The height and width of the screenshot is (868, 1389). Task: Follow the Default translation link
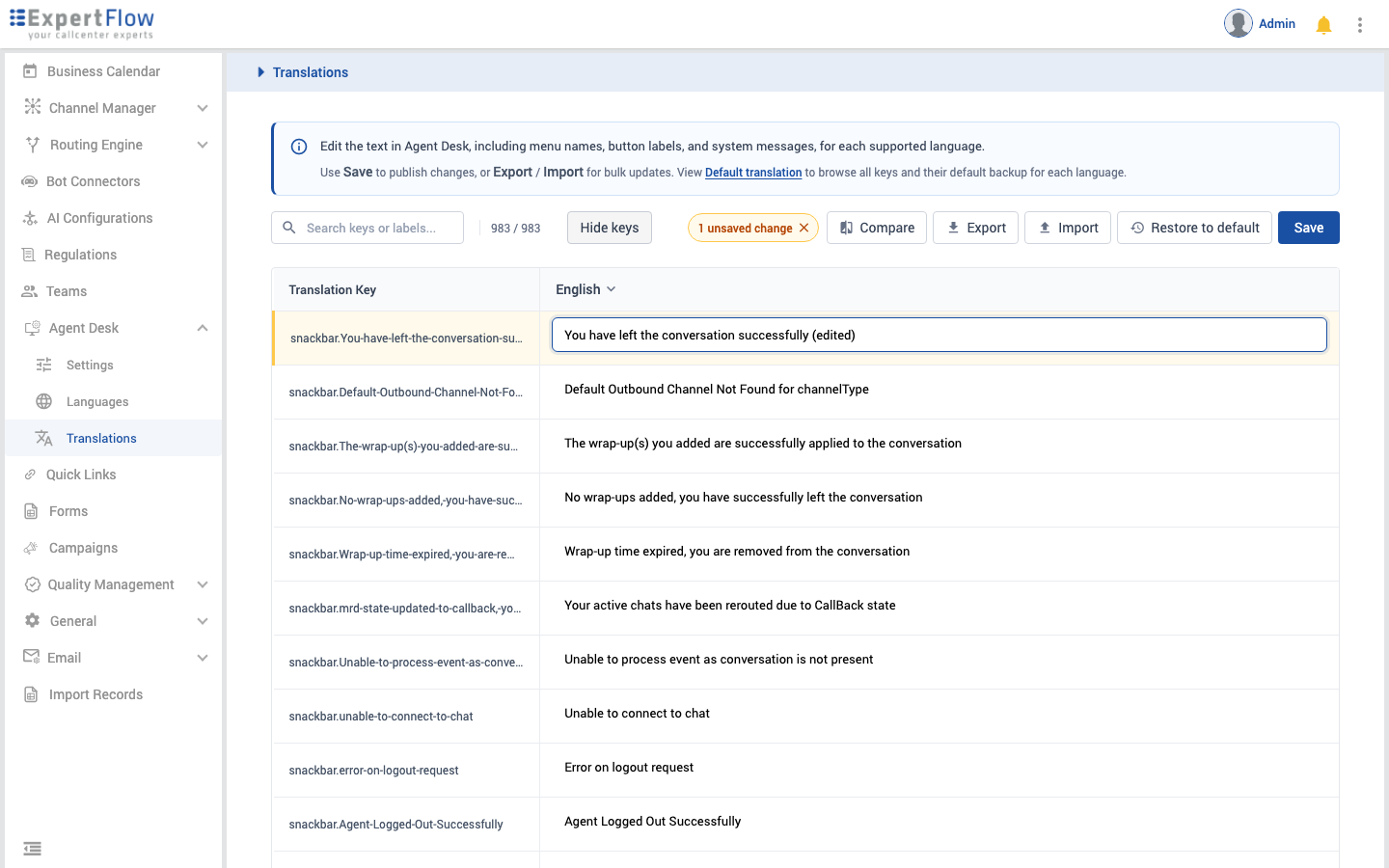click(x=753, y=173)
